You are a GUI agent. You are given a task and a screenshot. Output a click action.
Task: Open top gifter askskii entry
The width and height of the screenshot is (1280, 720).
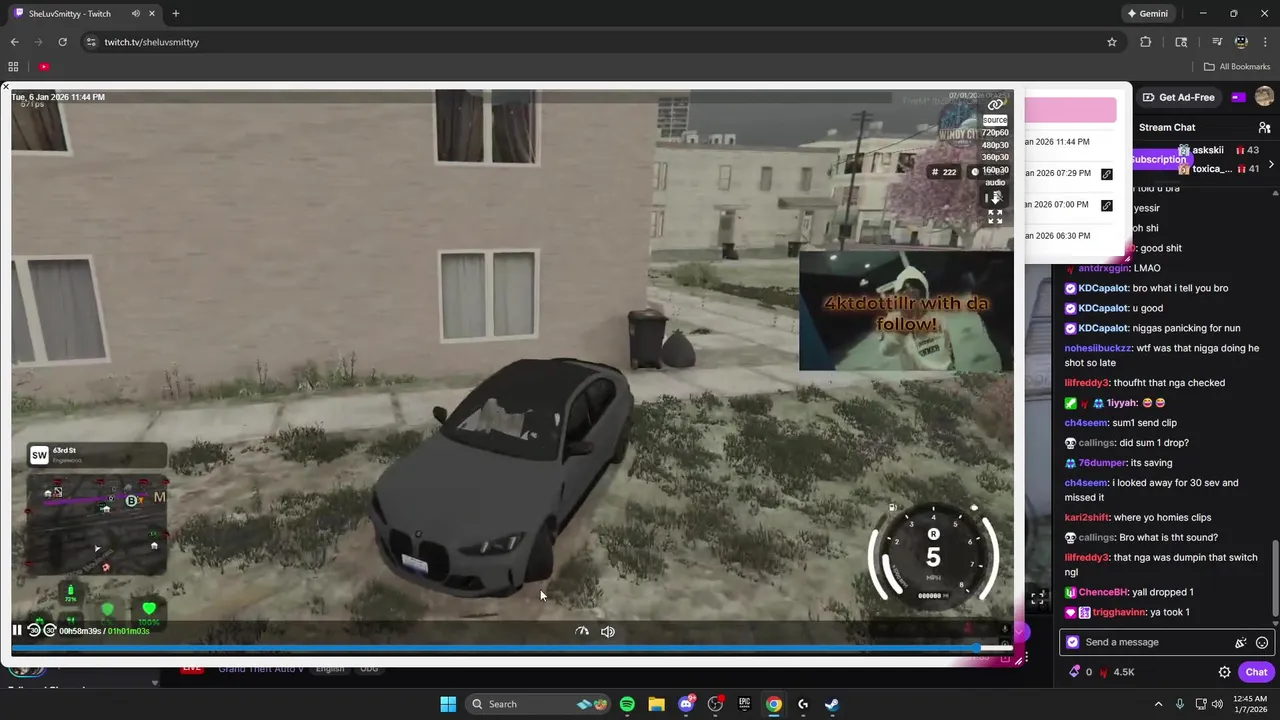click(x=1219, y=150)
